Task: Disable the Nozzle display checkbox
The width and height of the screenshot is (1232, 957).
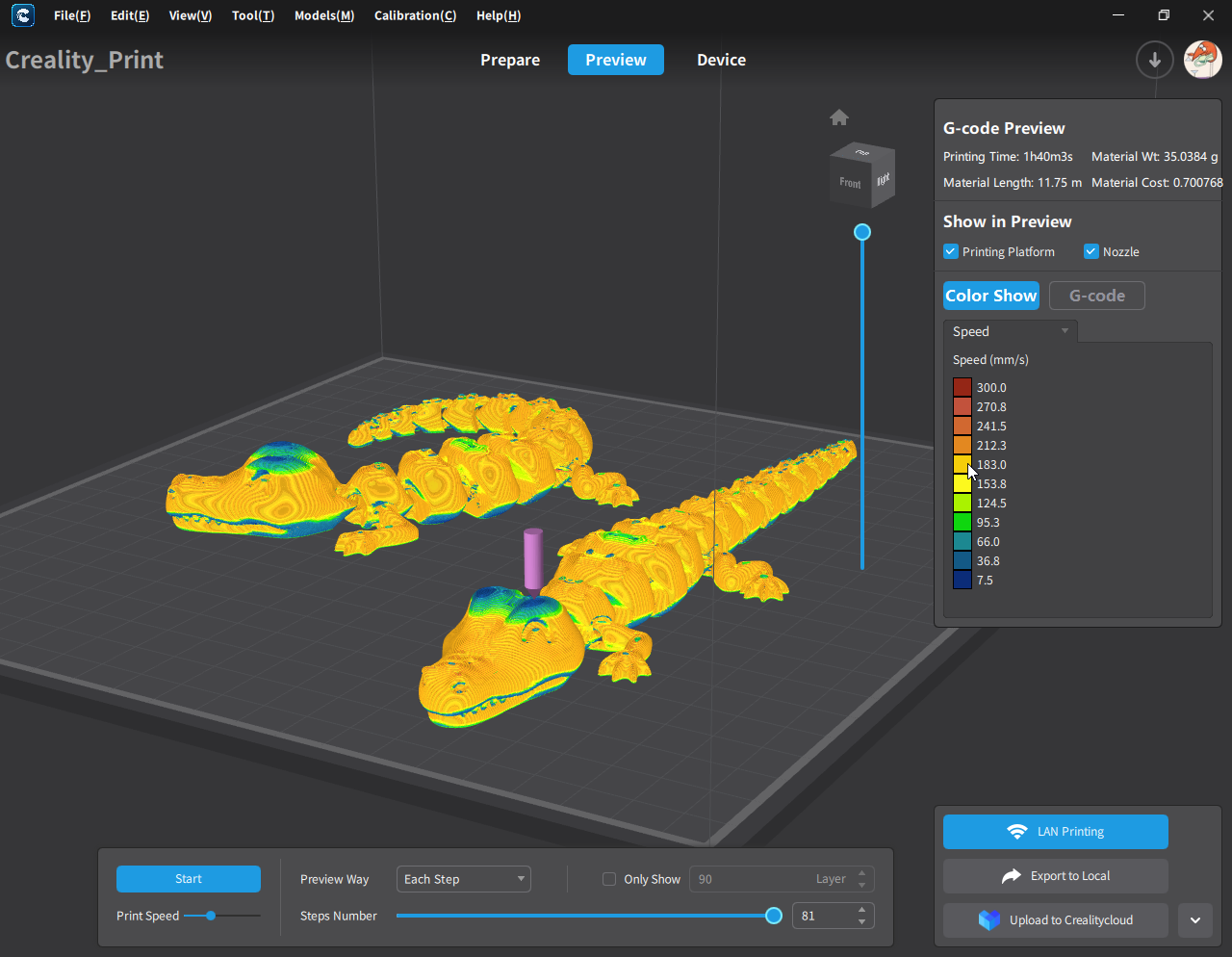Action: pos(1091,251)
